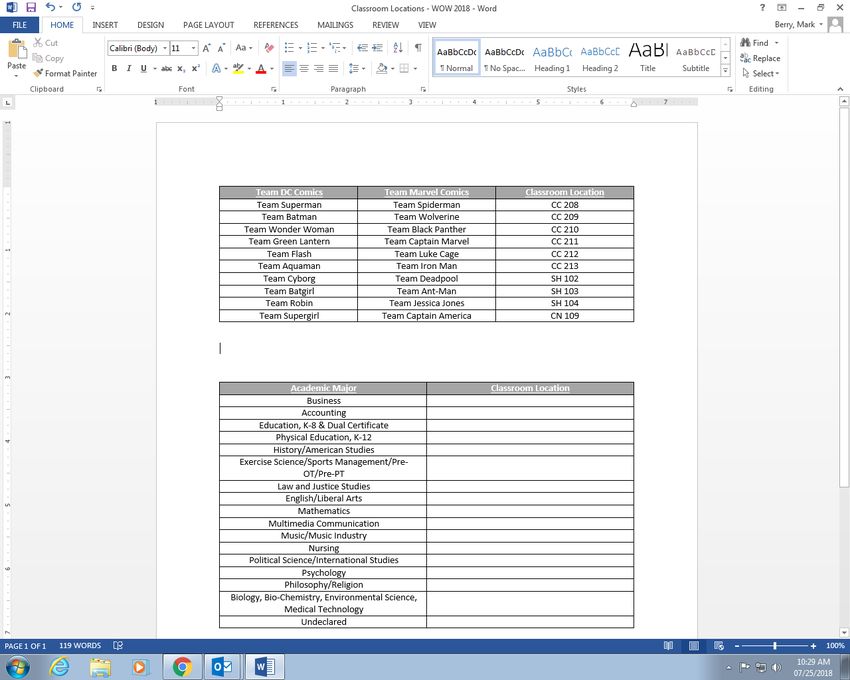This screenshot has width=850, height=680.
Task: Open Select dropdown in Editing group
Action: pyautogui.click(x=760, y=73)
